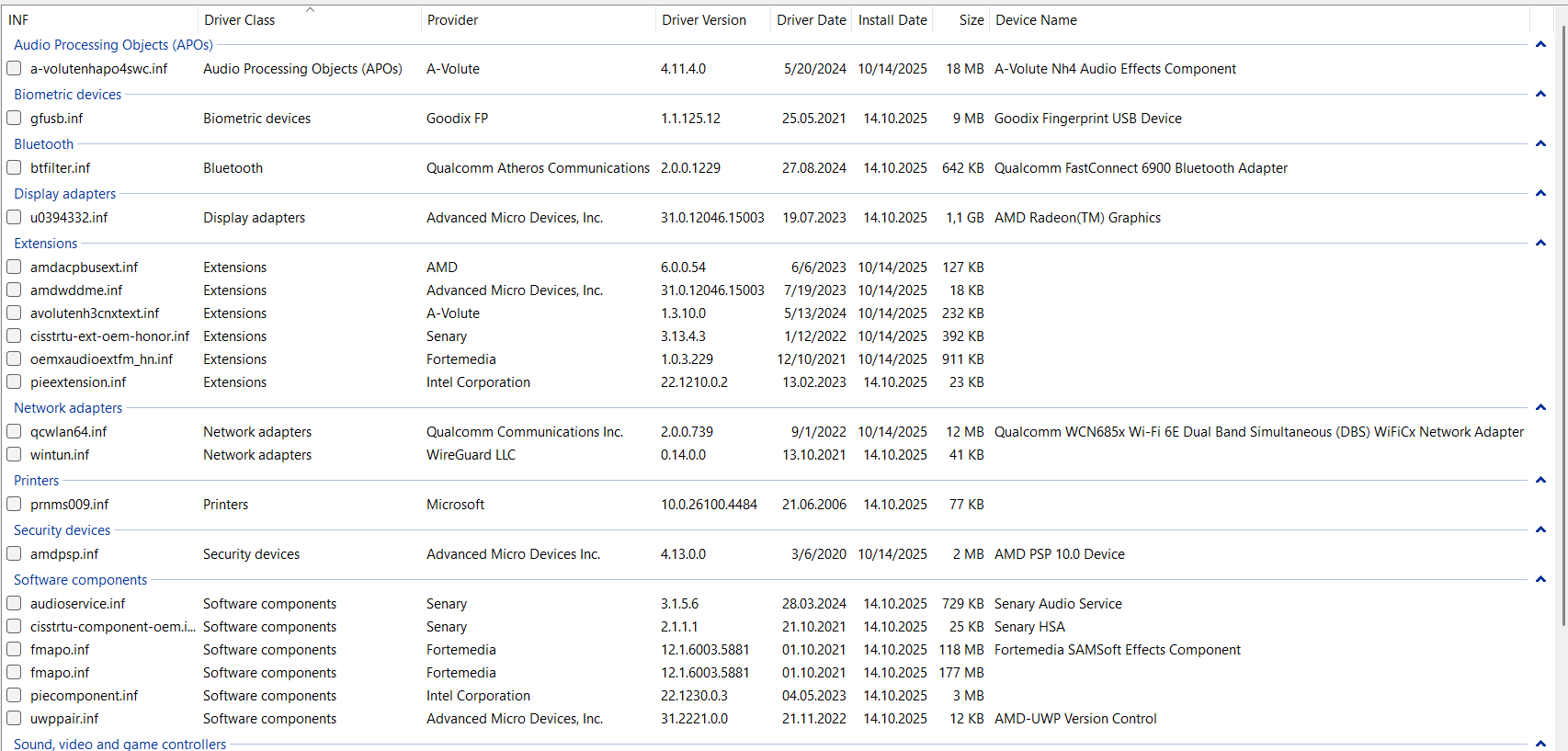1568x751 pixels.
Task: Check the a-volutenhapo4swc.inf checkbox
Action: [x=14, y=68]
